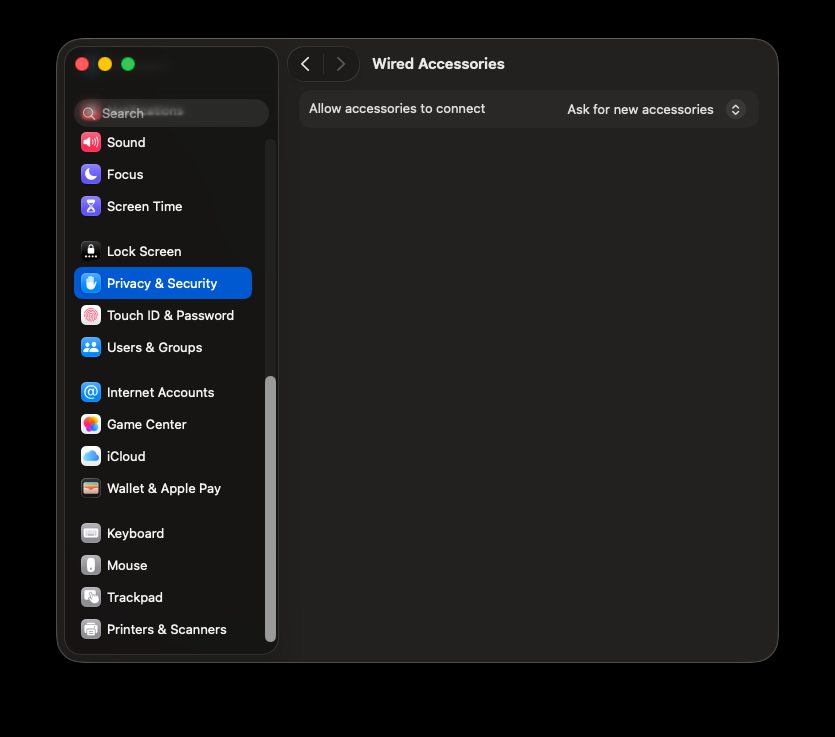Select Wallet & Apple Pay label
The width and height of the screenshot is (835, 737).
click(x=164, y=488)
